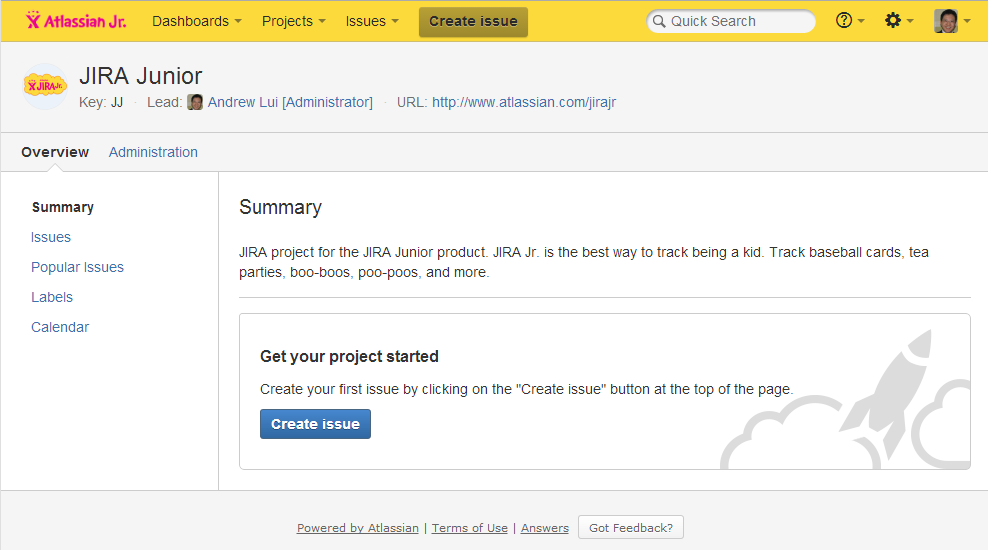Expand the Issues dropdown in header

372,21
